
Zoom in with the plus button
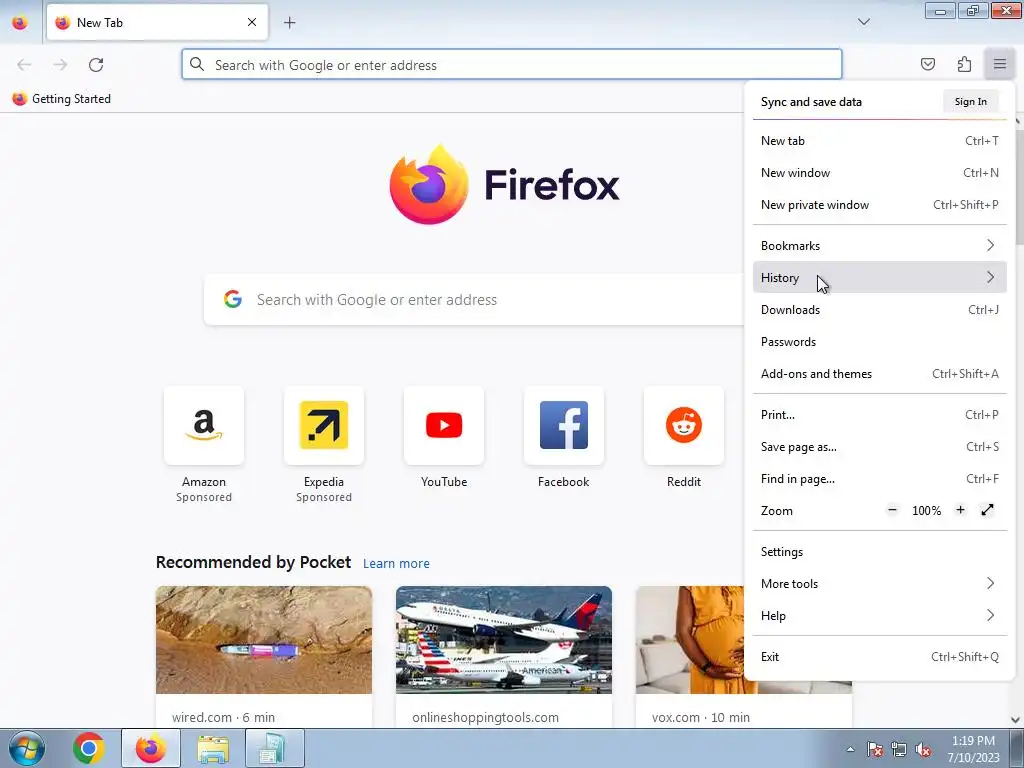(x=960, y=510)
